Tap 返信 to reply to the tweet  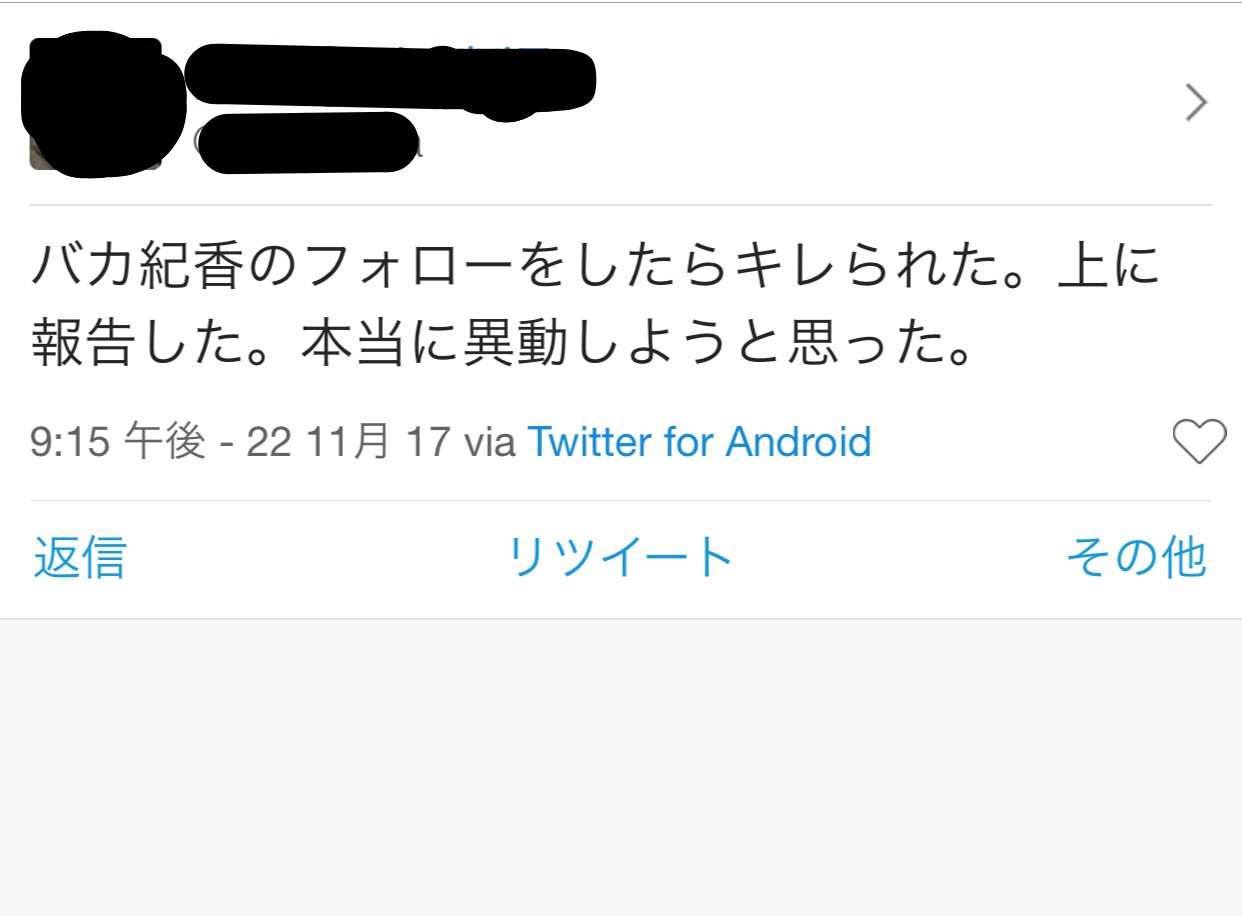click(80, 558)
